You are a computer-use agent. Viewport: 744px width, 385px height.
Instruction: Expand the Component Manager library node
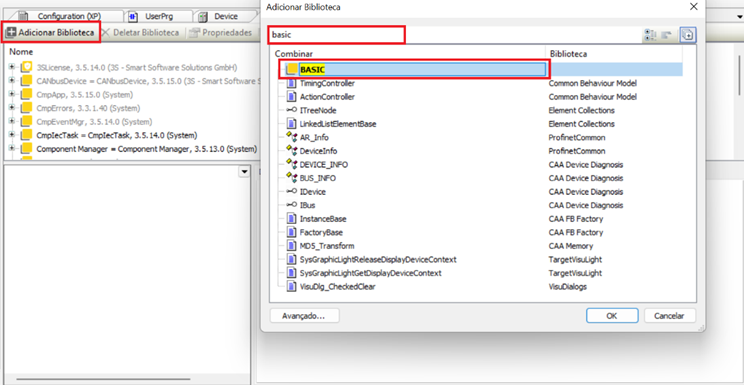[11, 149]
